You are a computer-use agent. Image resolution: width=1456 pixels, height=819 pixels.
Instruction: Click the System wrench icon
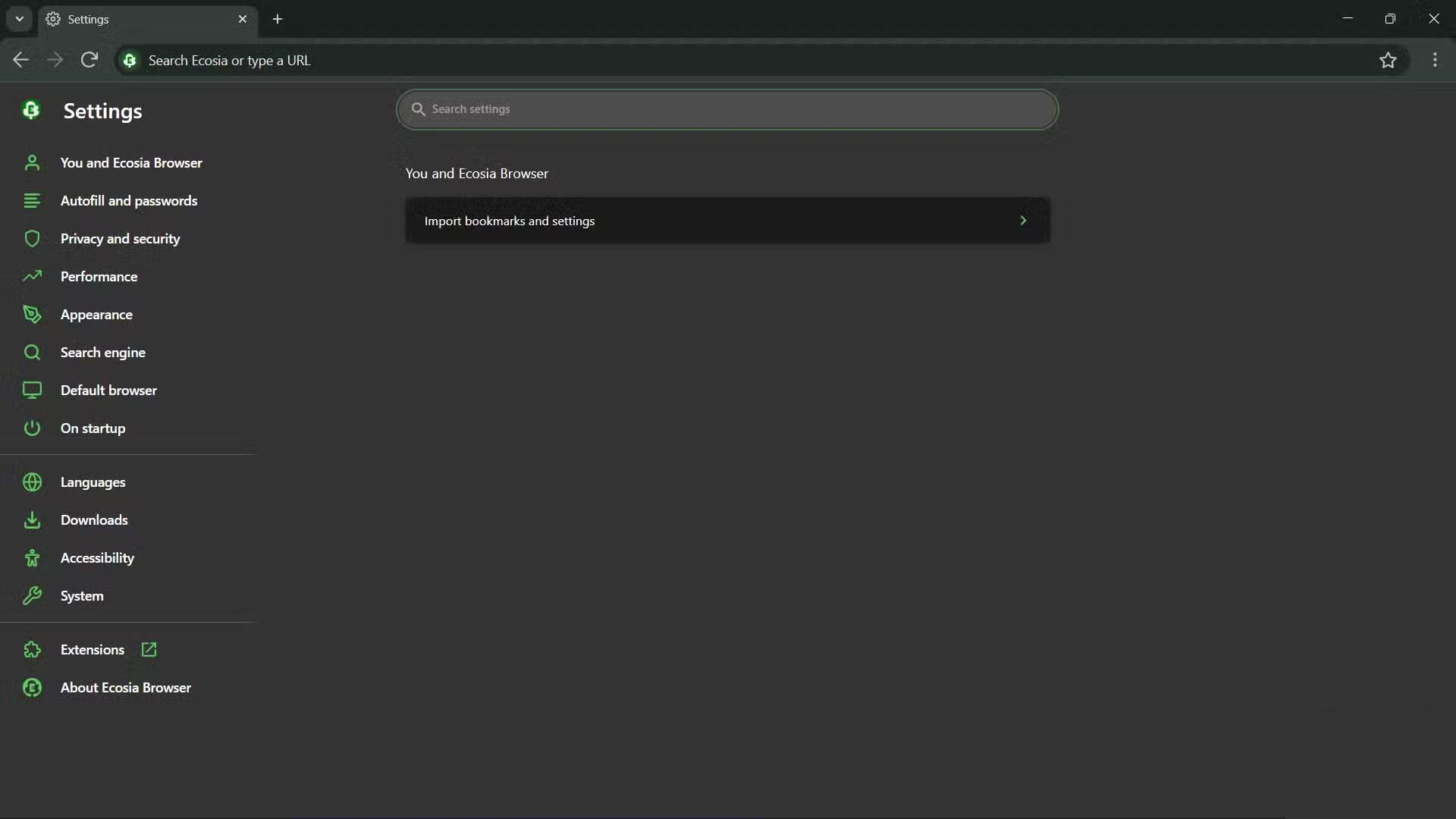coord(32,596)
